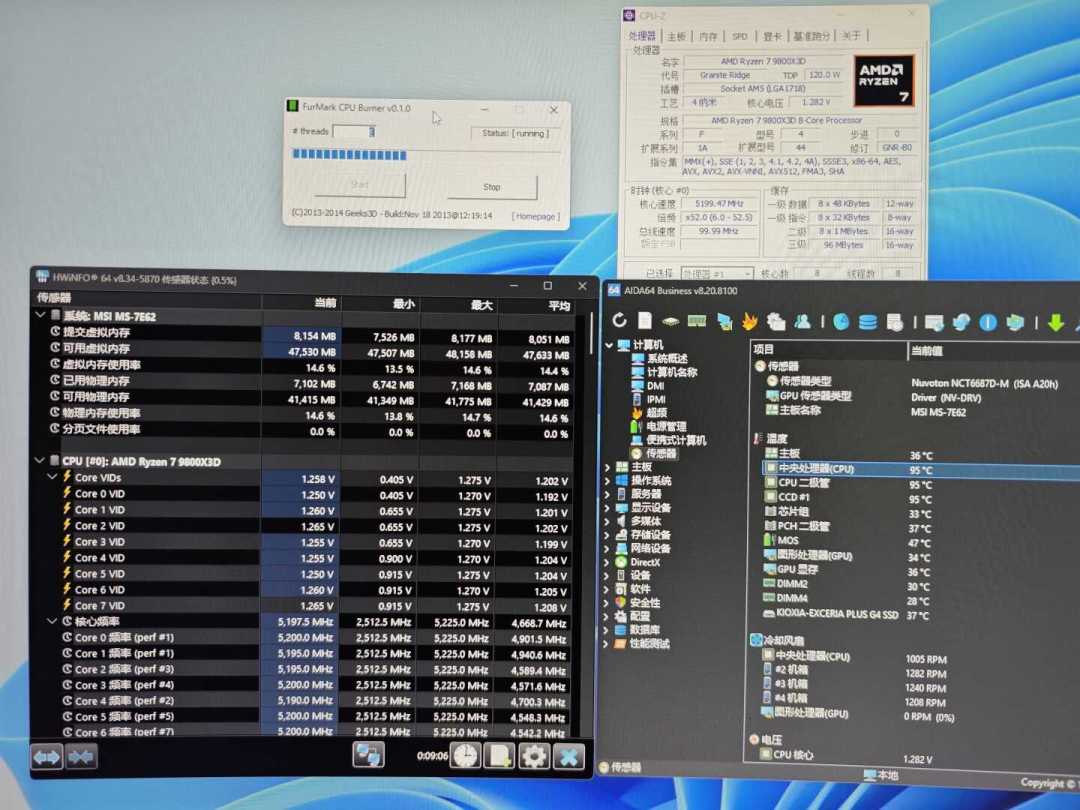Expand the 存储设备 node in AIDA64 tree
Image resolution: width=1080 pixels, height=810 pixels.
[607, 534]
